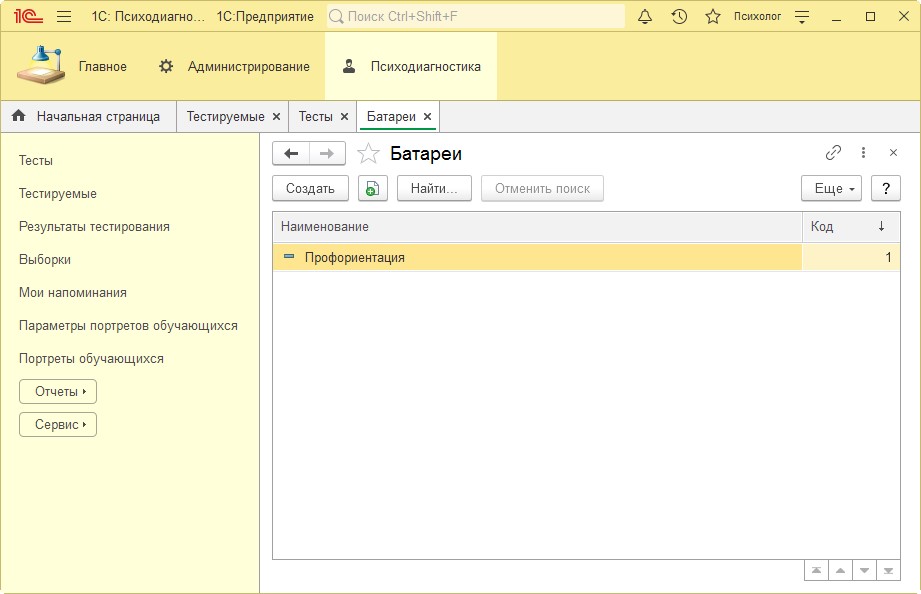This screenshot has height=594, width=921.
Task: Click the Создать button
Action: tap(310, 188)
